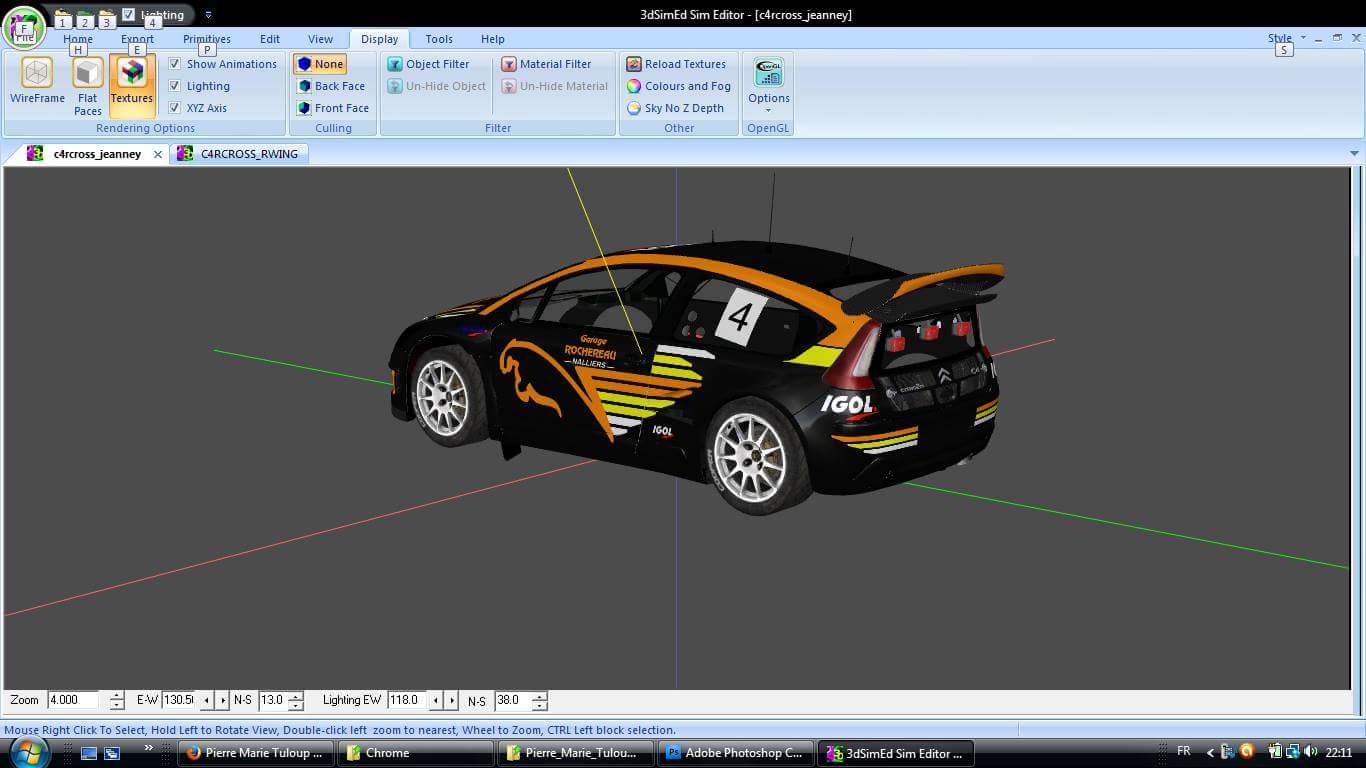
Task: Increase Lighting EW with right arrow
Action: tap(451, 701)
